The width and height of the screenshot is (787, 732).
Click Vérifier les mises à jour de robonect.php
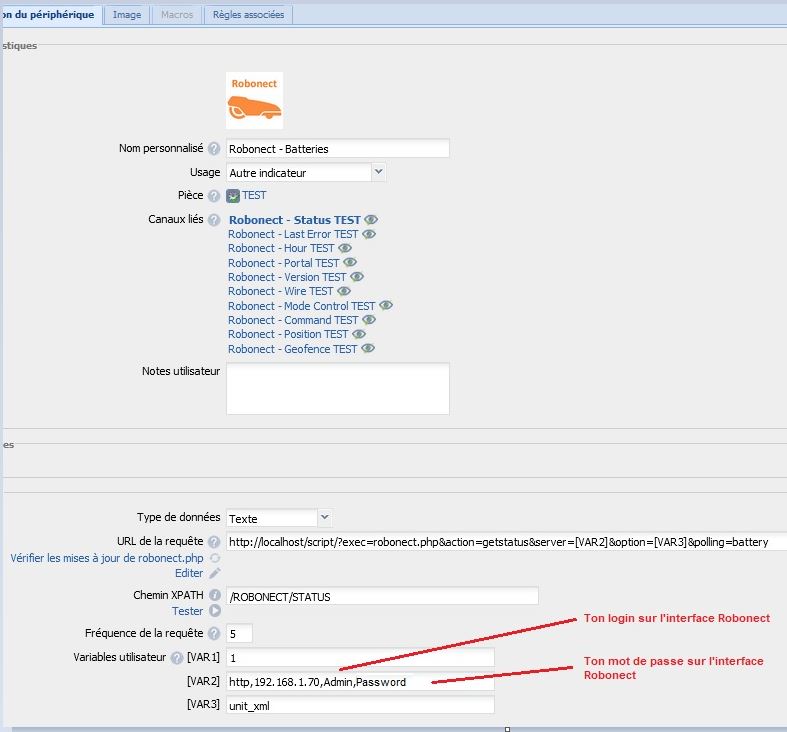click(107, 558)
